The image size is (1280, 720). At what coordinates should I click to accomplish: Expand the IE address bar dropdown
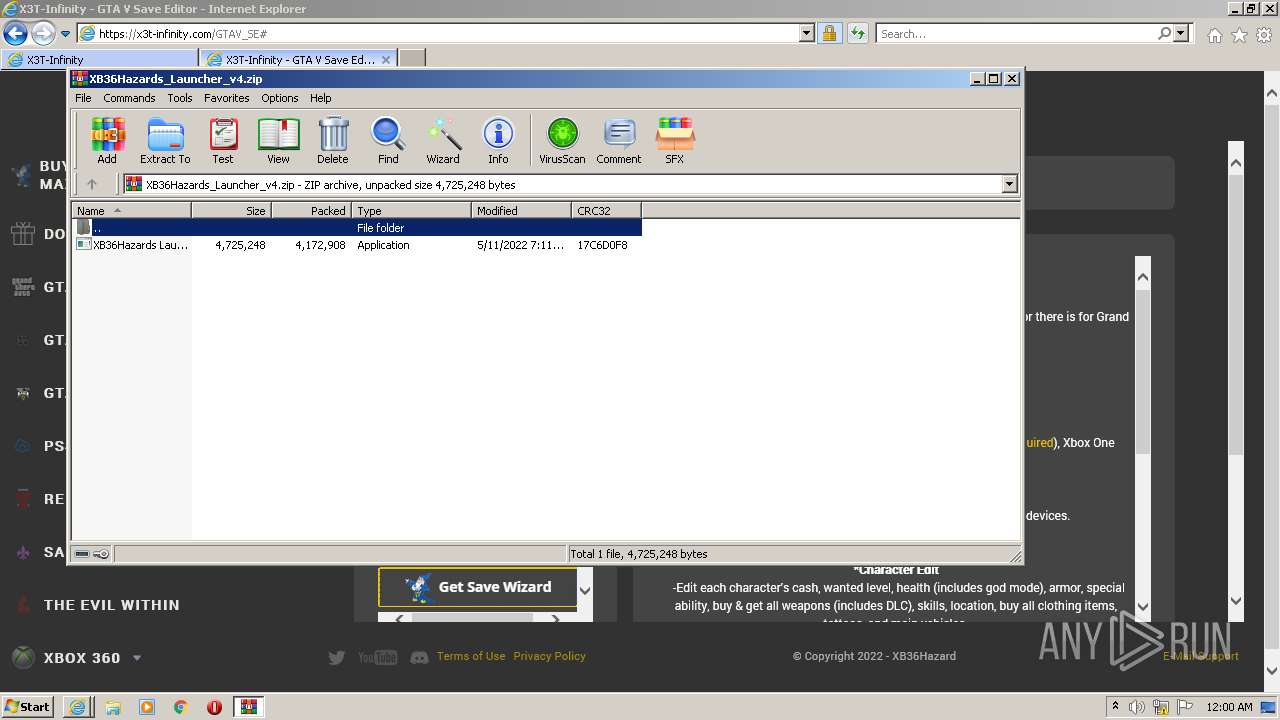coord(806,33)
